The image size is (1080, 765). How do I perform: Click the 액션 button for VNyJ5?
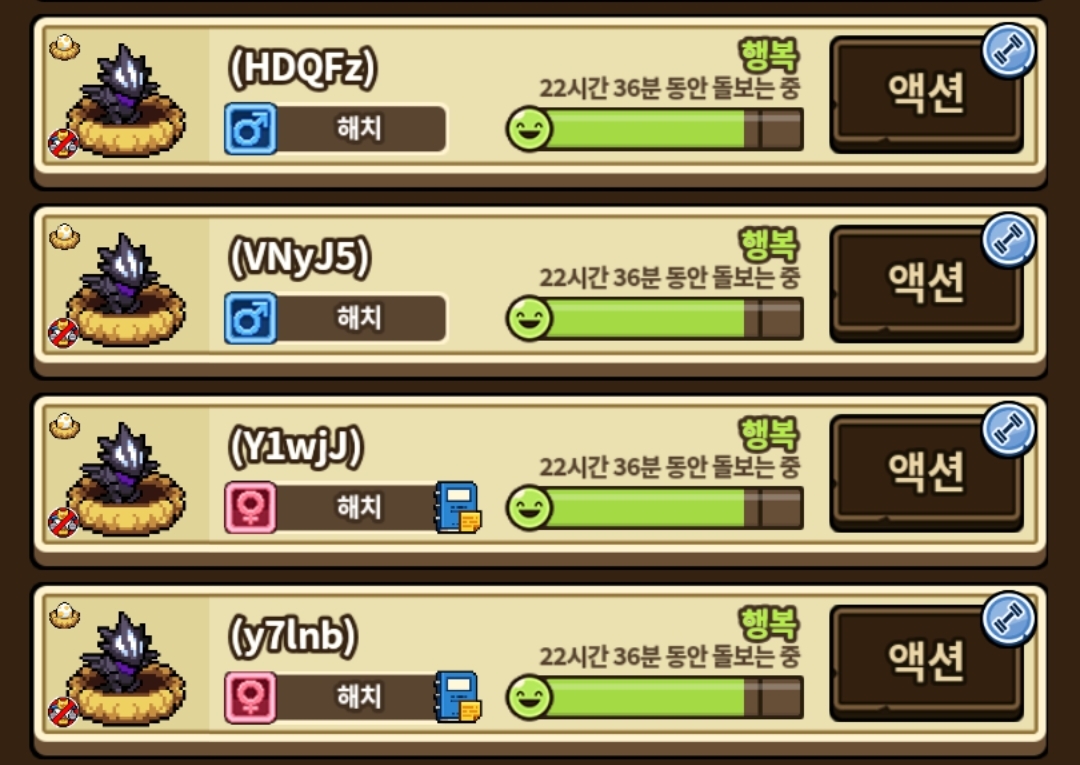pos(926,284)
